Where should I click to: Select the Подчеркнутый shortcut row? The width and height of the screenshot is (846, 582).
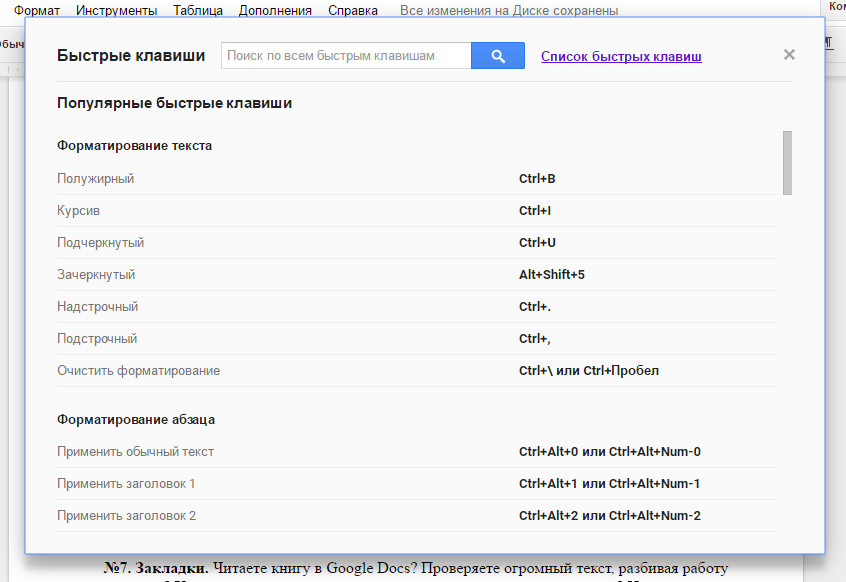[x=417, y=243]
